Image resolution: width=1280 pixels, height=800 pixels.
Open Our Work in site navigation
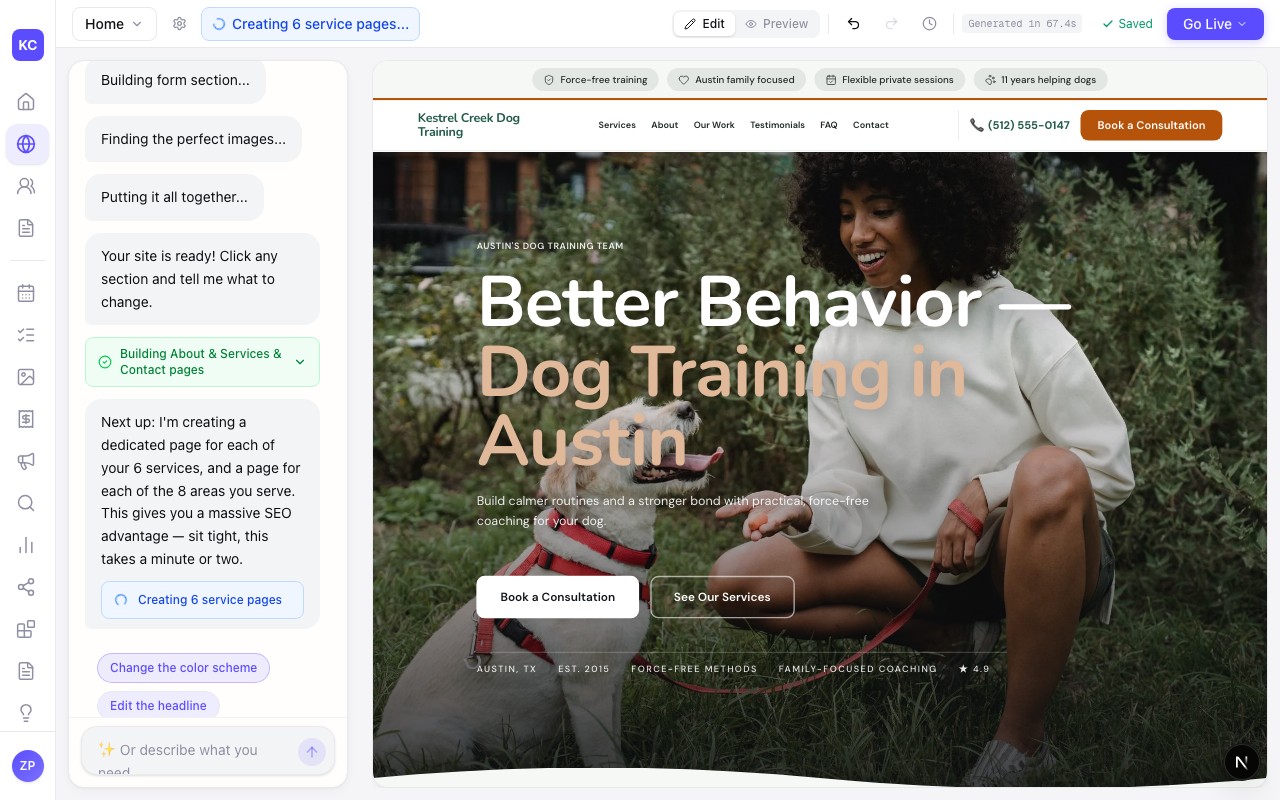pos(714,125)
